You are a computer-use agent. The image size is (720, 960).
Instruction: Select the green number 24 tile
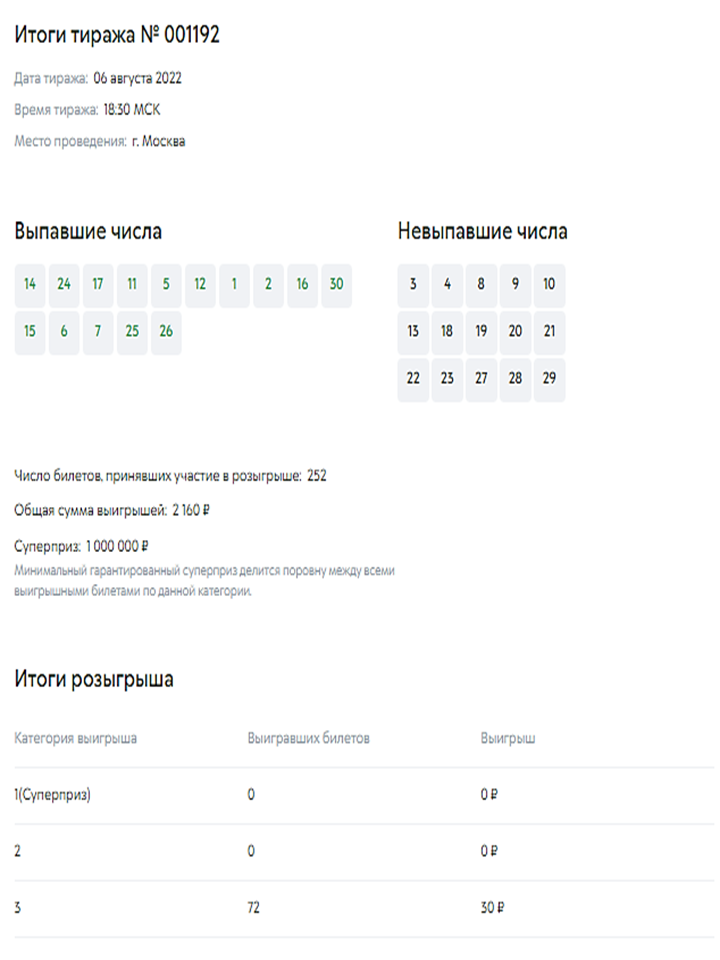[64, 285]
